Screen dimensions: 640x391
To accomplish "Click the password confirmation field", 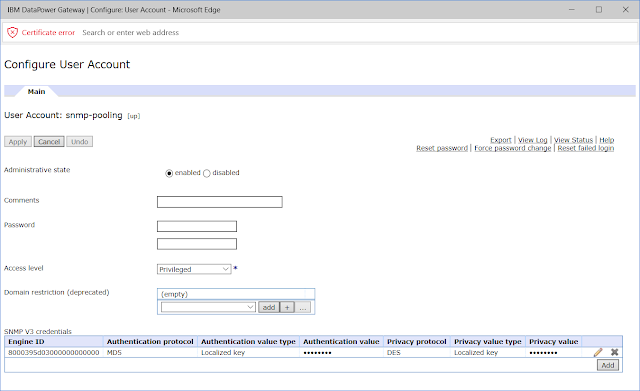I will [197, 244].
